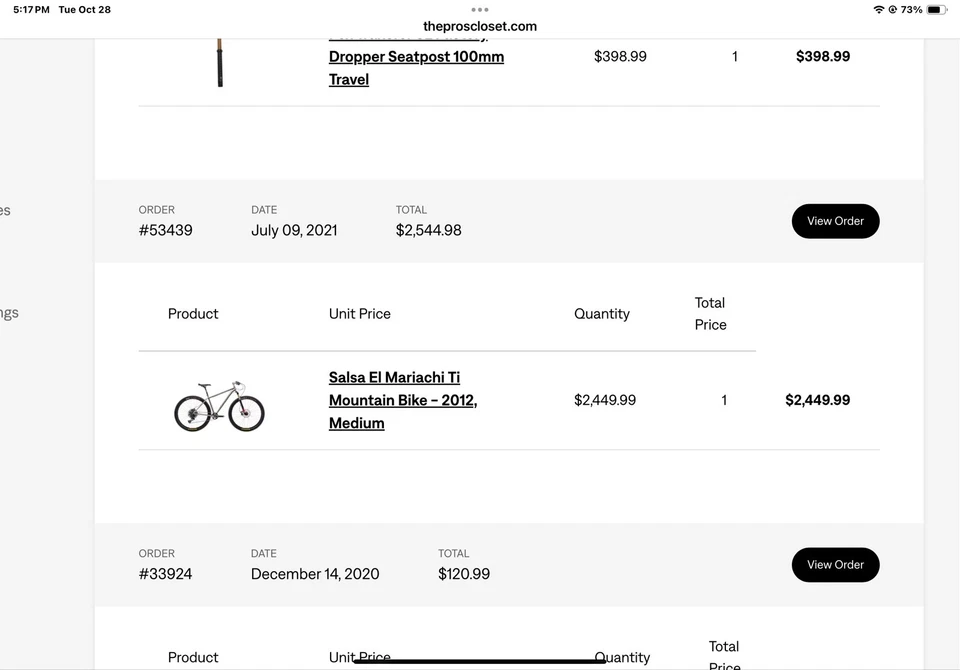Screen dimensions: 960x670
Task: Tap the orientation lock status icon
Action: point(892,10)
